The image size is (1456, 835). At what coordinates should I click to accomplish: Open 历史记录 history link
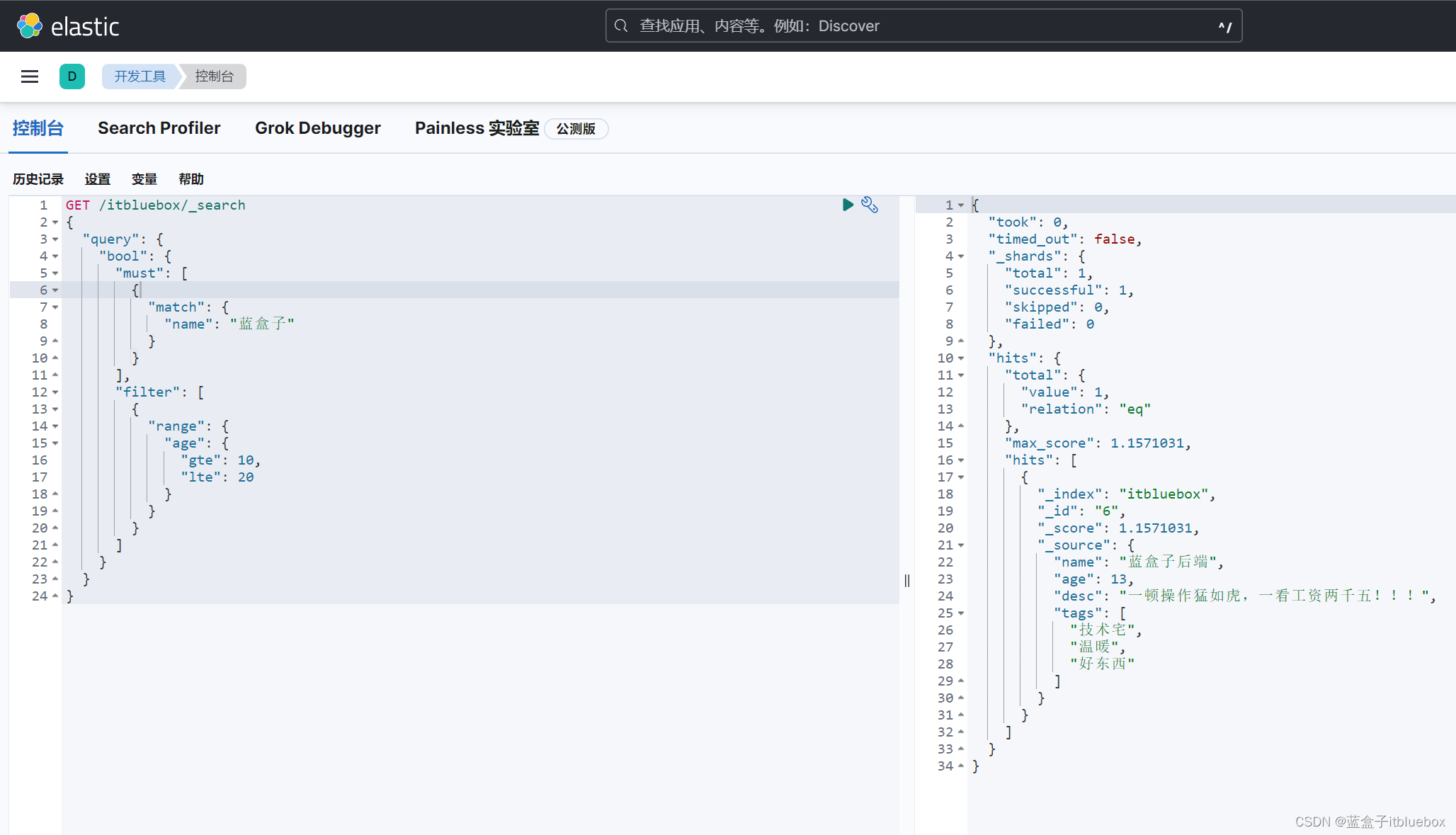tap(38, 179)
